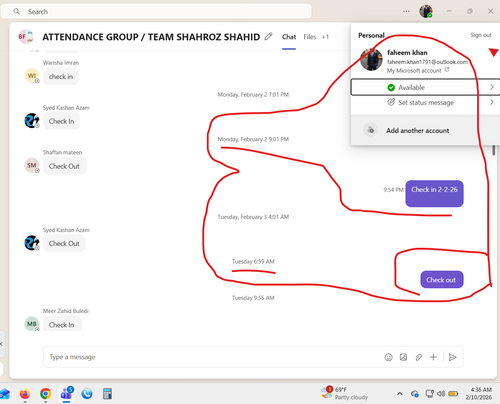
Task: Click the faheem khan account name
Action: 407,52
